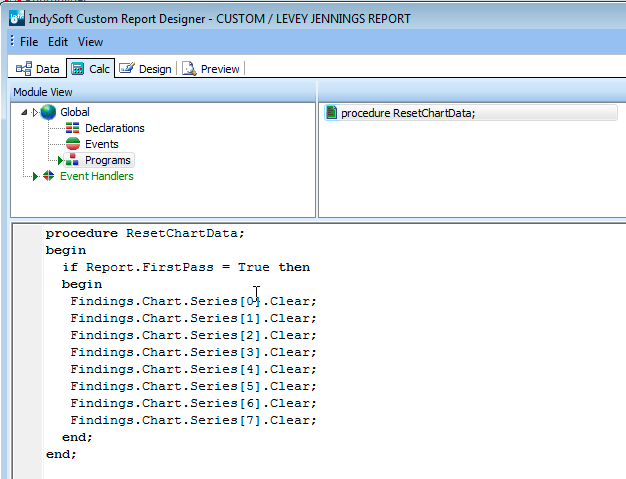Click the 'if Report.FirstPass = True then' line
Image resolution: width=626 pixels, height=479 pixels.
[x=186, y=267]
